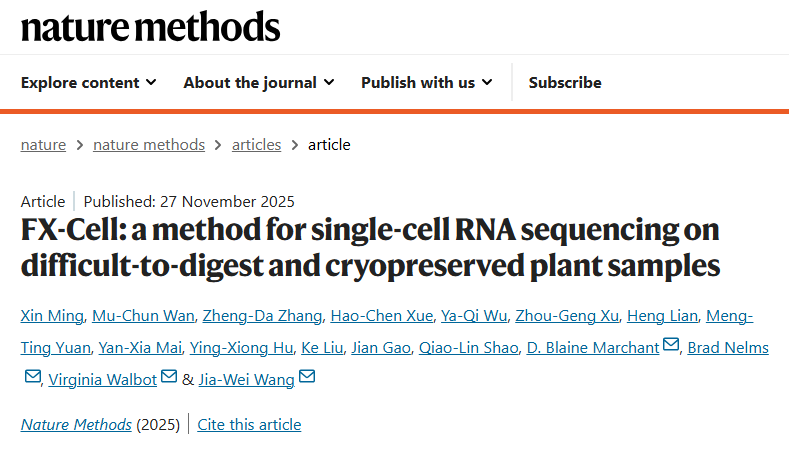Image resolution: width=789 pixels, height=451 pixels.
Task: Click the envelope icon after Brad Nelms
Action: pos(32,376)
